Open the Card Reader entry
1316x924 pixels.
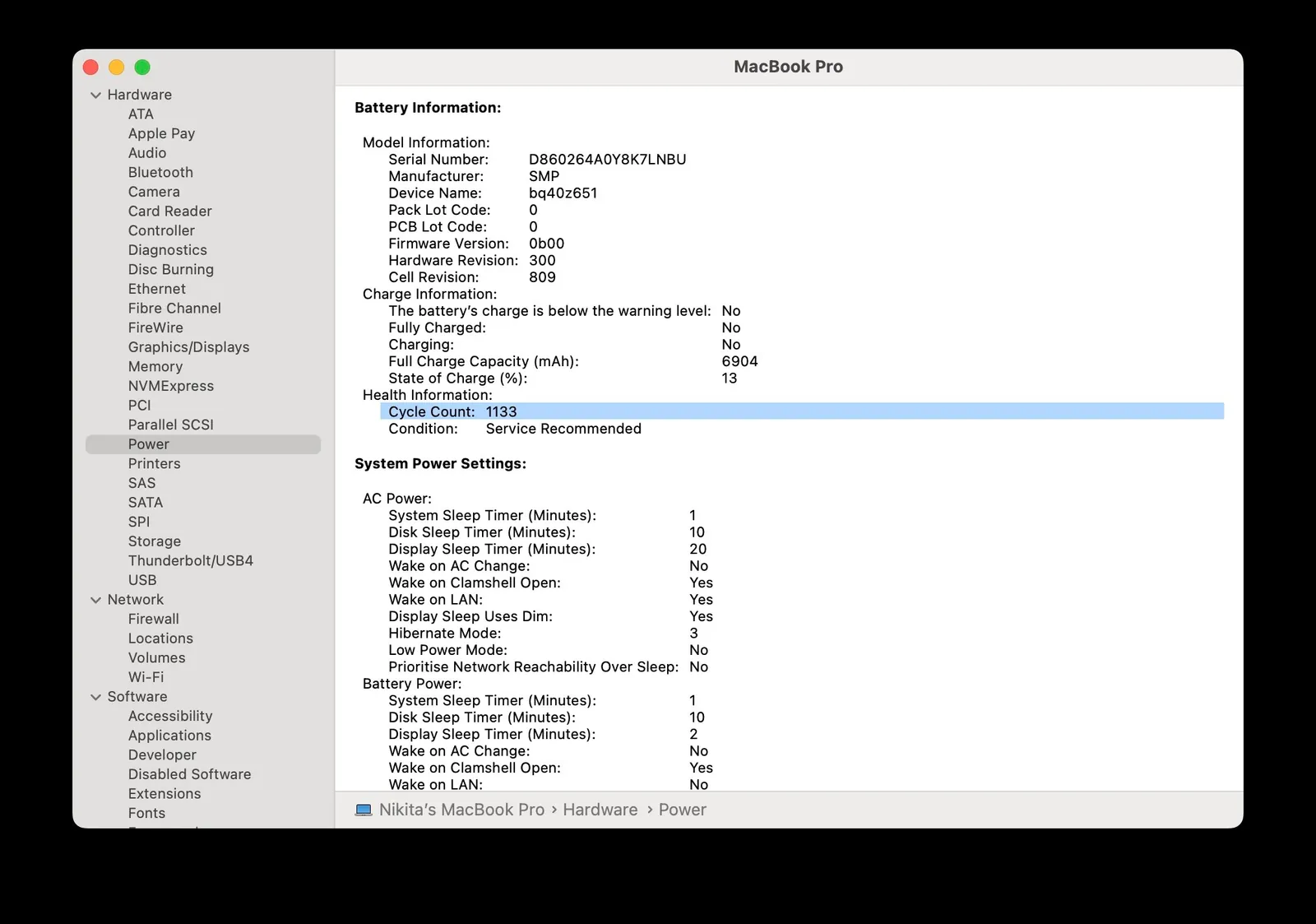tap(170, 211)
